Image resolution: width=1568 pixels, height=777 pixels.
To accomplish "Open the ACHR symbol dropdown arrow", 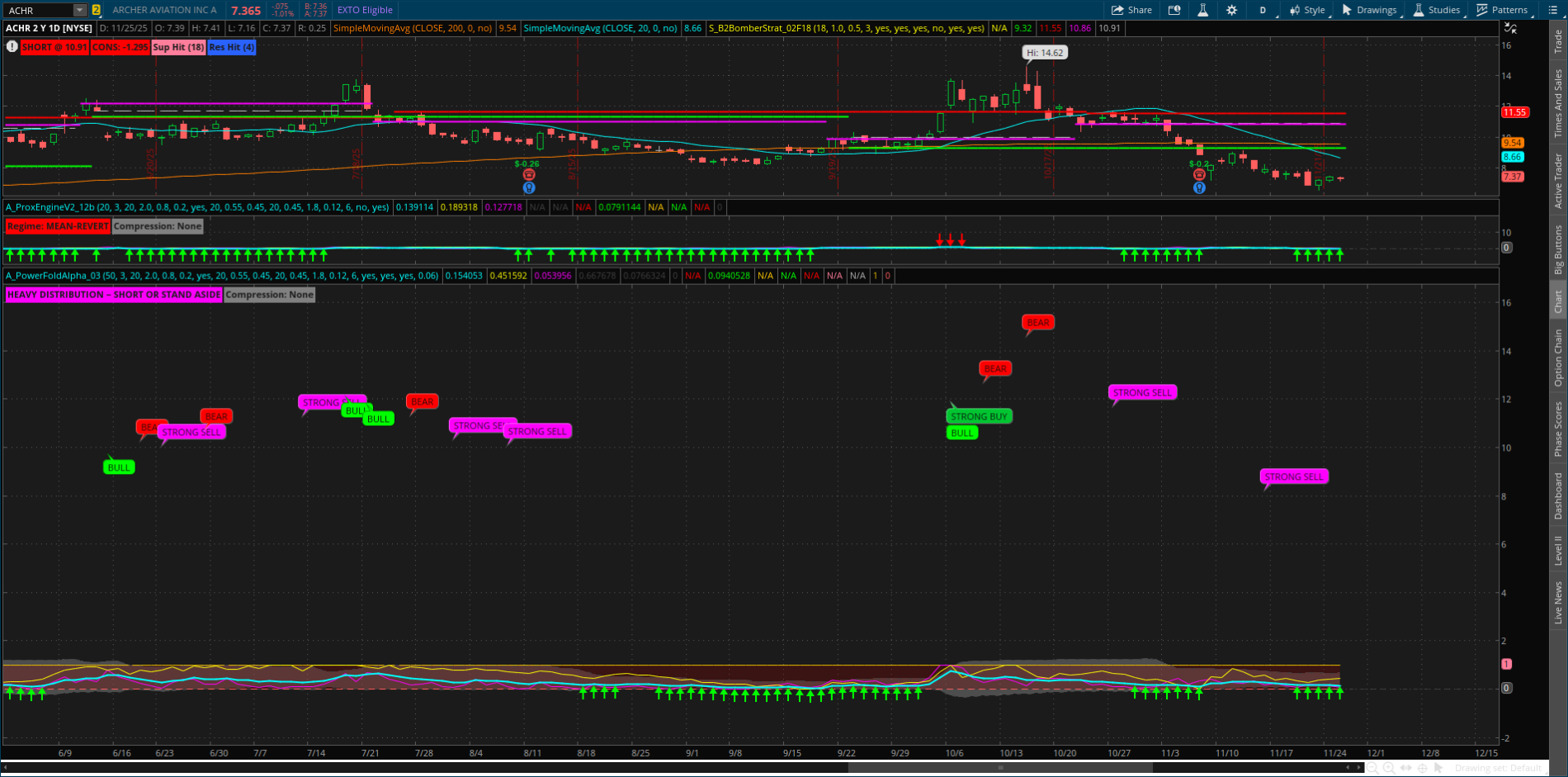I will [x=80, y=11].
